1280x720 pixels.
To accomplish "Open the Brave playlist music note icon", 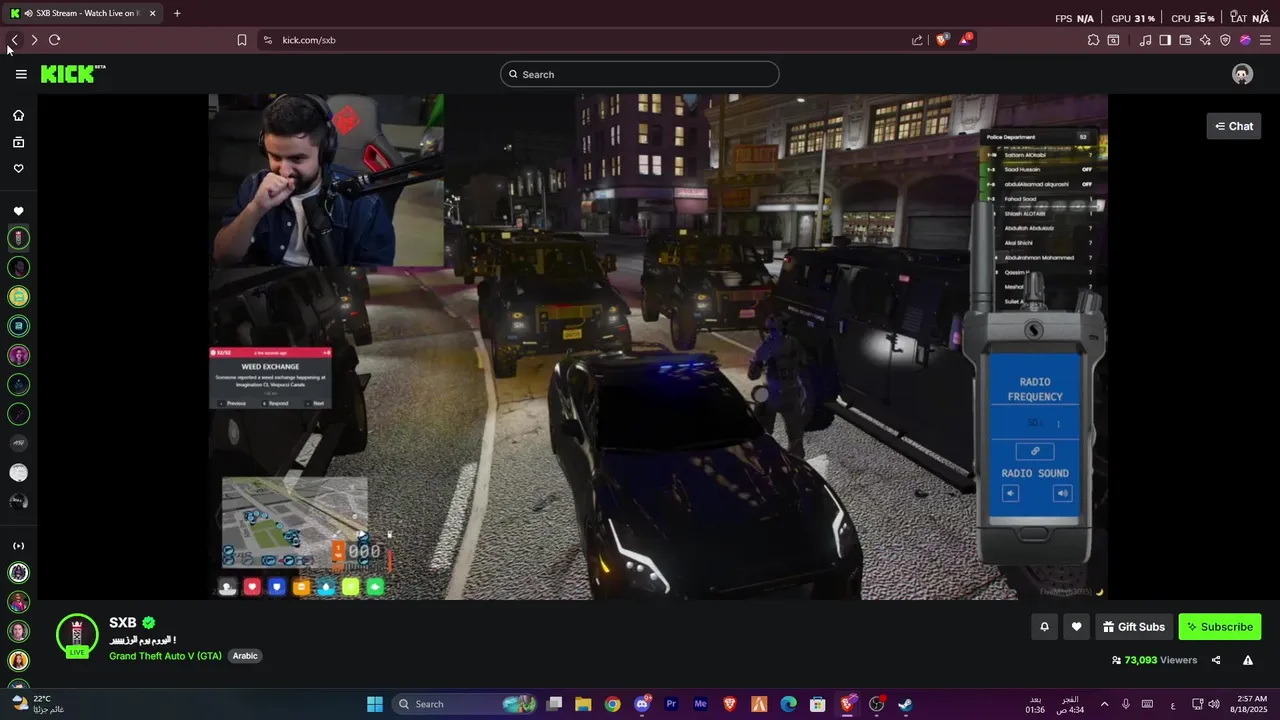I will [x=1145, y=40].
